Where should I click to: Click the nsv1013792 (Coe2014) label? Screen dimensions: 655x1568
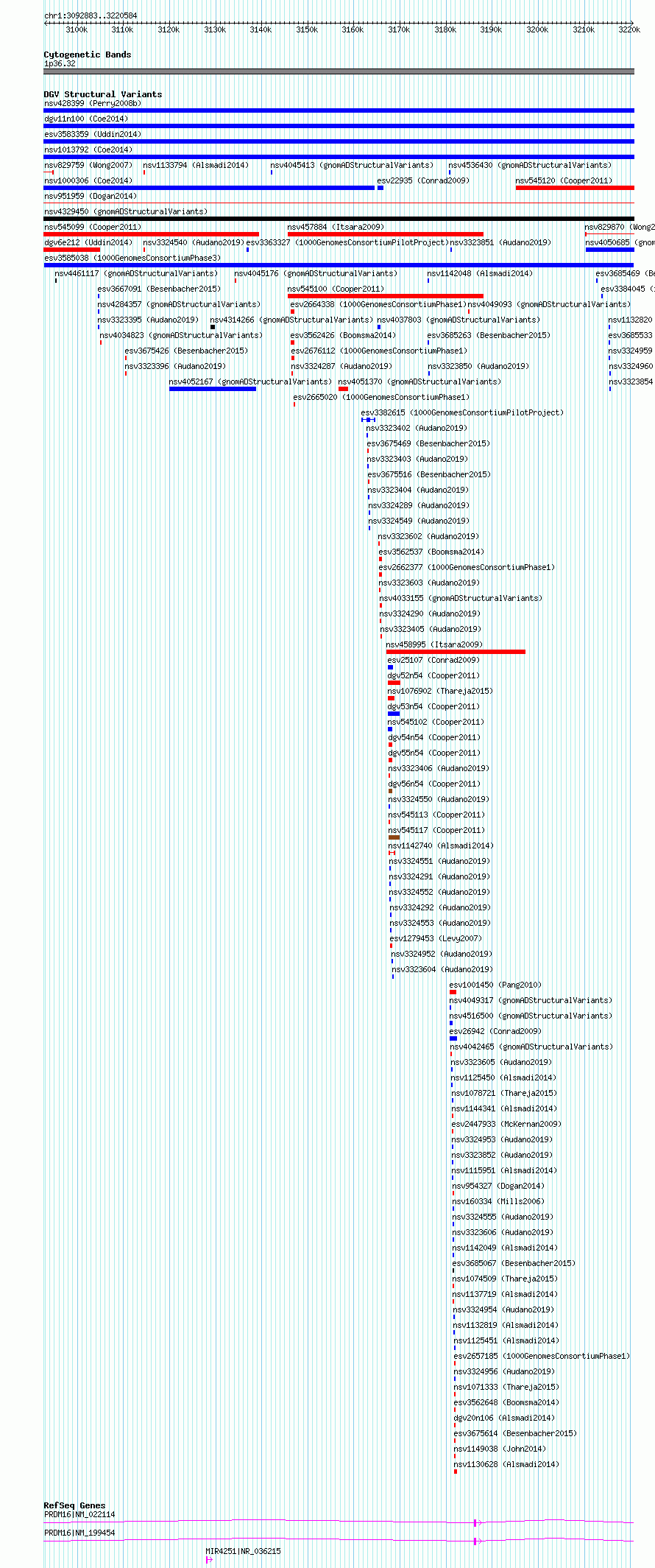pyautogui.click(x=88, y=150)
